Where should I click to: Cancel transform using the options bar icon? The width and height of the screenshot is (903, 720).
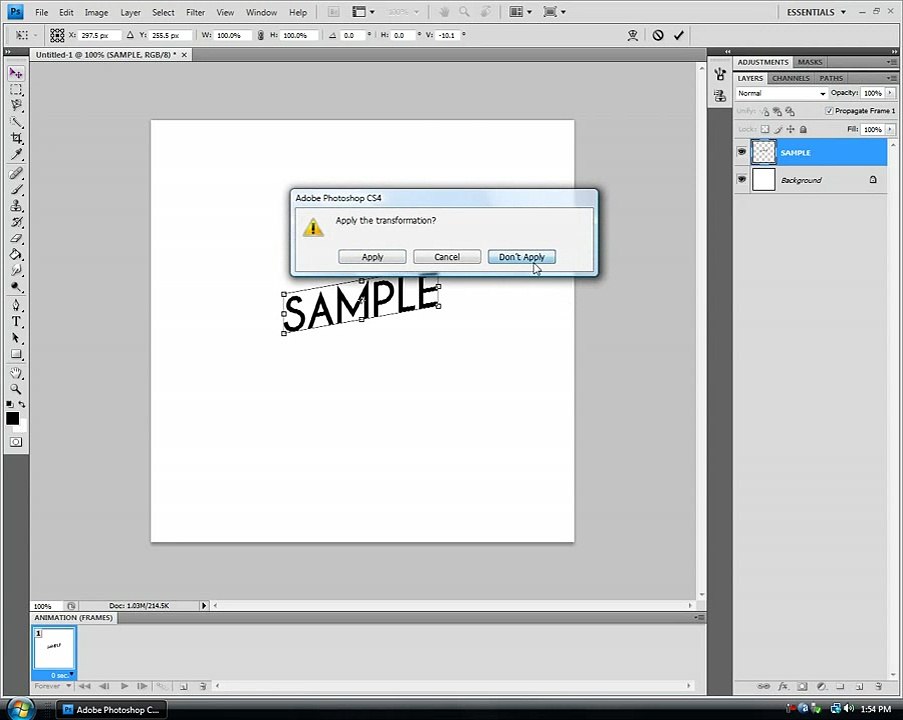tap(658, 35)
